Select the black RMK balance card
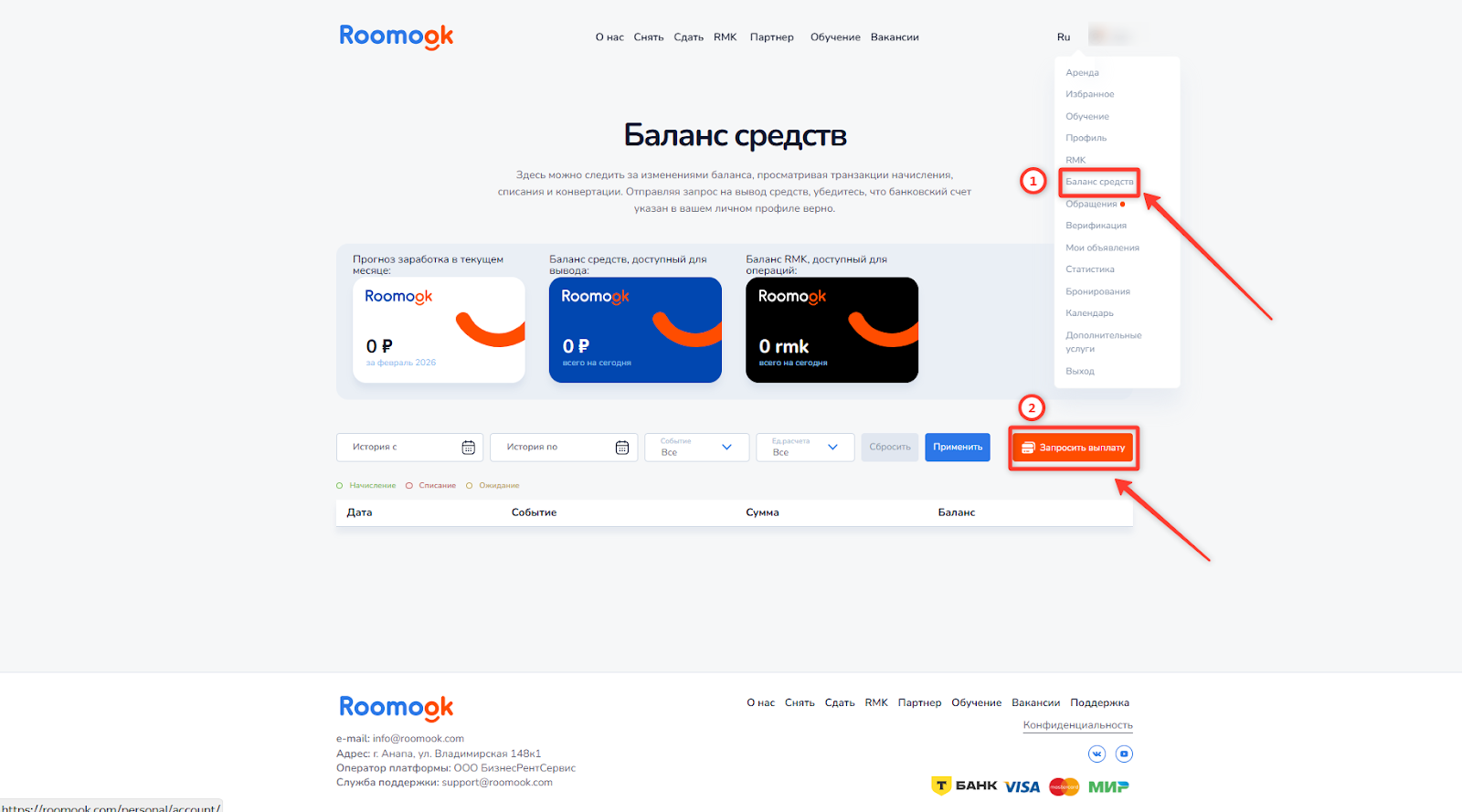 (832, 330)
